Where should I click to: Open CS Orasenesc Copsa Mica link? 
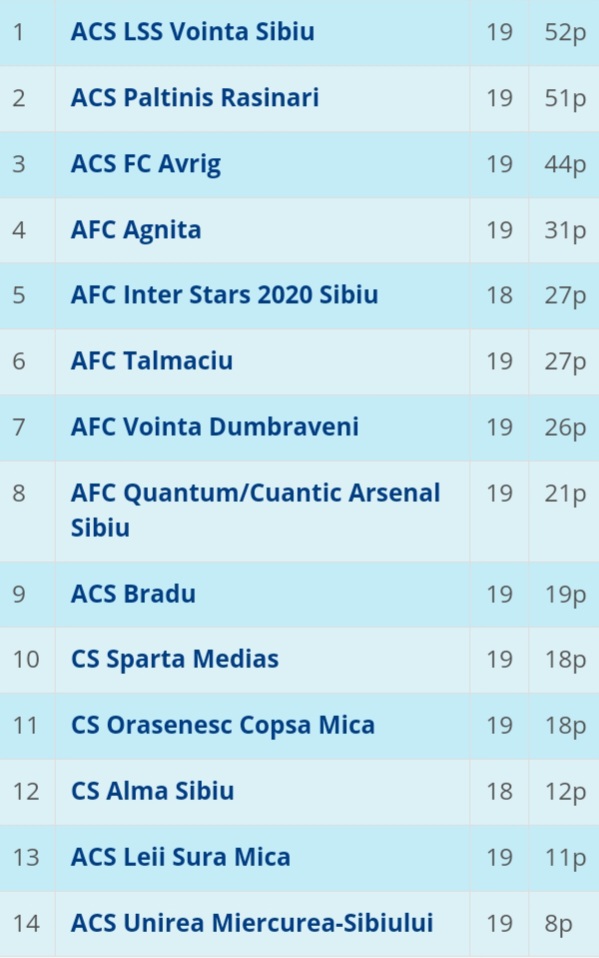222,725
